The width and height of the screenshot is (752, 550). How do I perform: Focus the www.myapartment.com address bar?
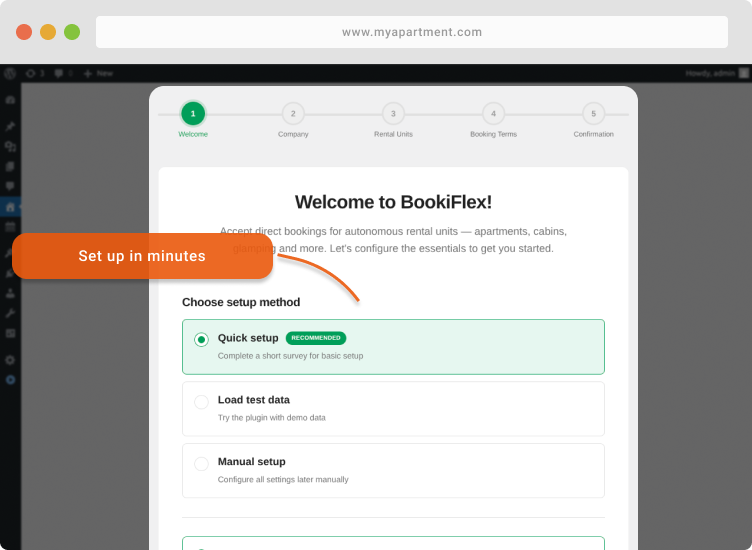[411, 32]
